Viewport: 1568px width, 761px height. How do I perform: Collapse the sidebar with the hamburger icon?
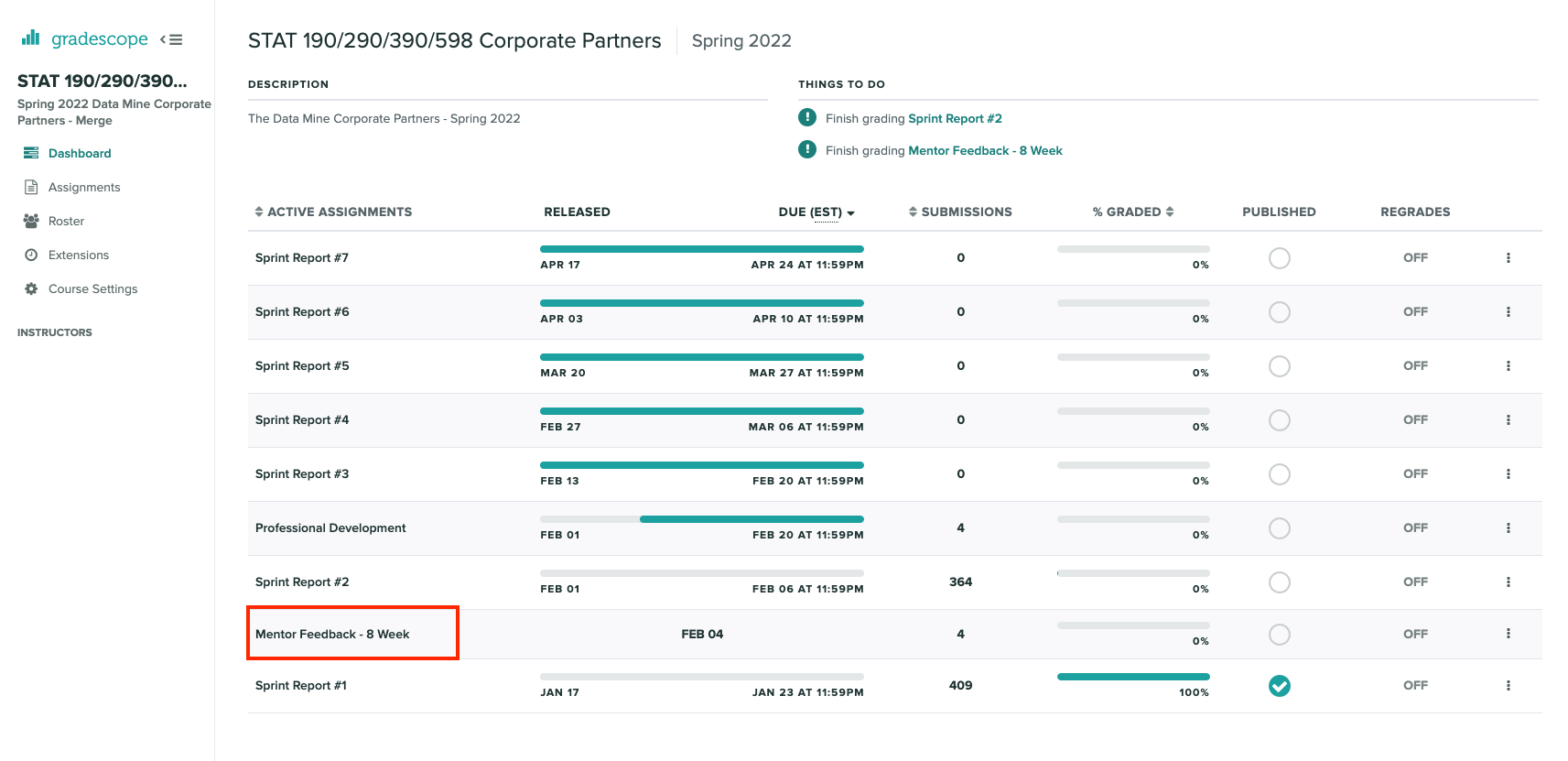[171, 39]
